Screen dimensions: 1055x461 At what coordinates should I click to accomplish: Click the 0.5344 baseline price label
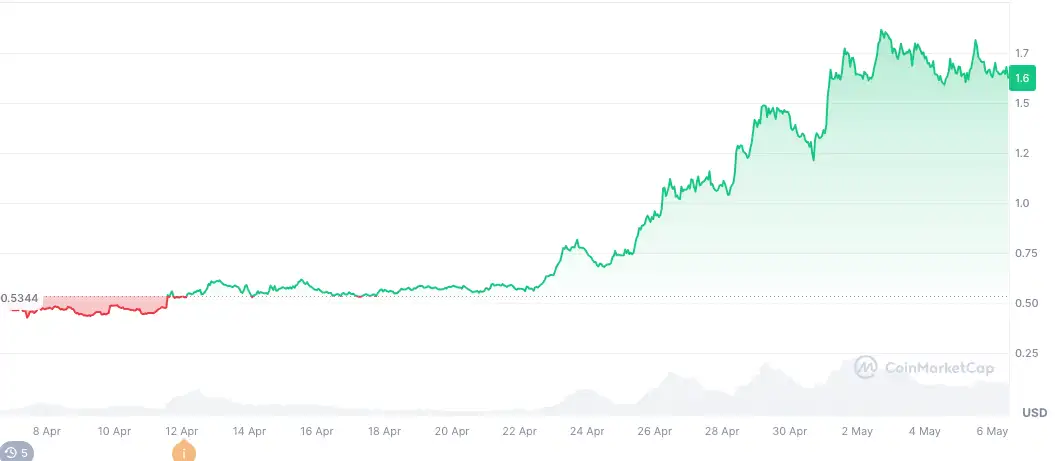click(x=20, y=298)
